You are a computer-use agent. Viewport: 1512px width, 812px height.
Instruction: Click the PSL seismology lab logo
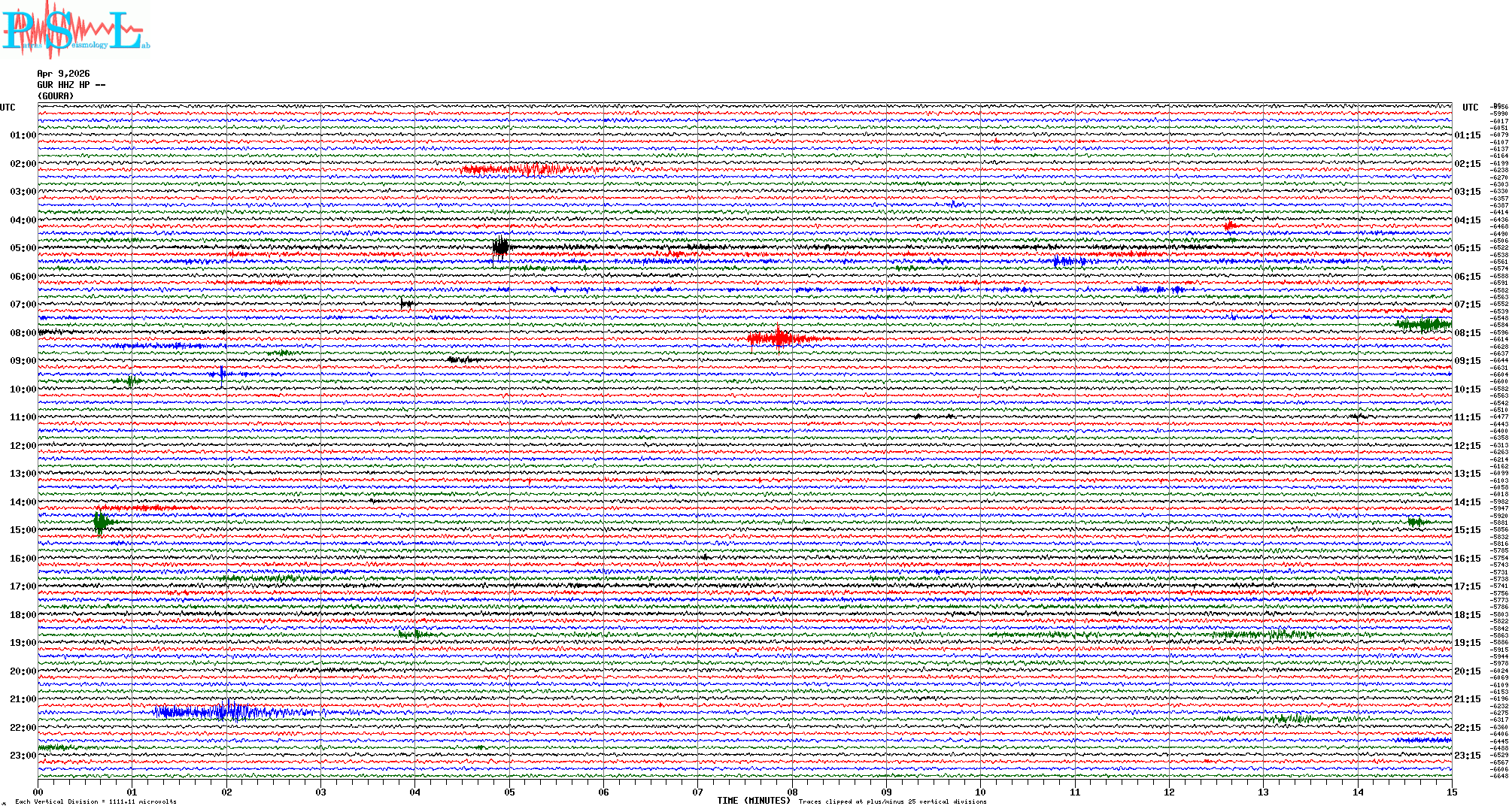point(74,30)
